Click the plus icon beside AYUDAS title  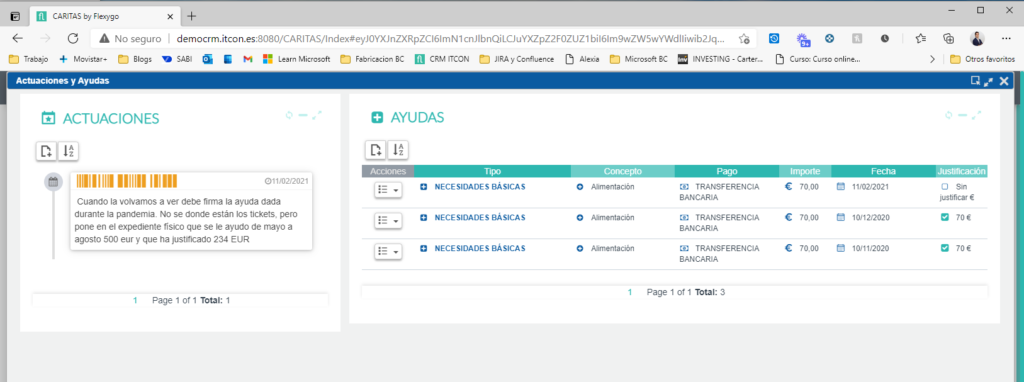377,118
